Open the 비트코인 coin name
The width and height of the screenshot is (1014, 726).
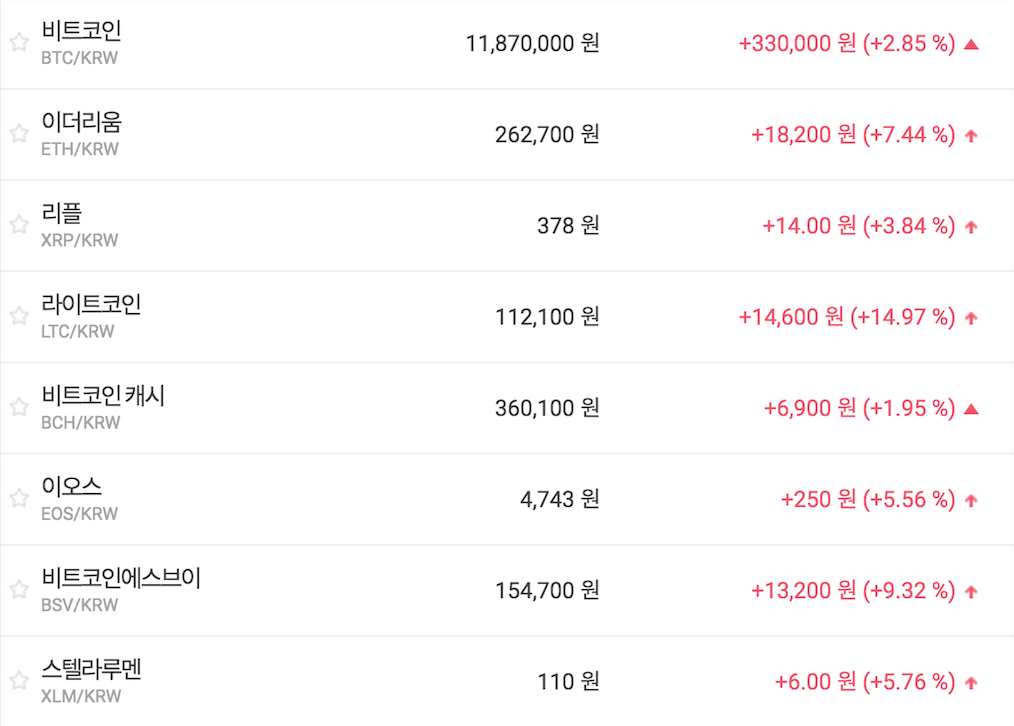pyautogui.click(x=81, y=31)
